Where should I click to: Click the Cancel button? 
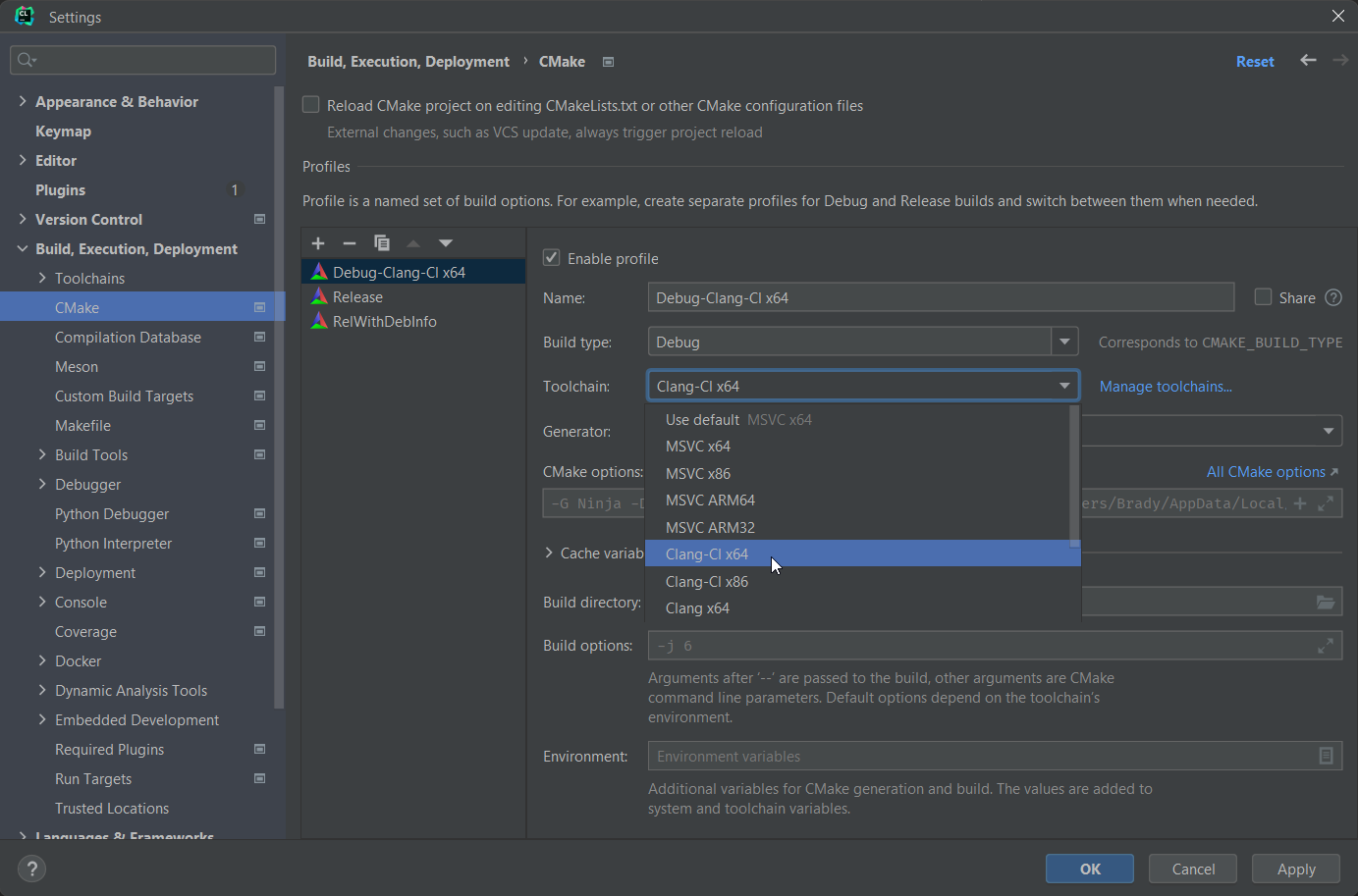pos(1193,869)
